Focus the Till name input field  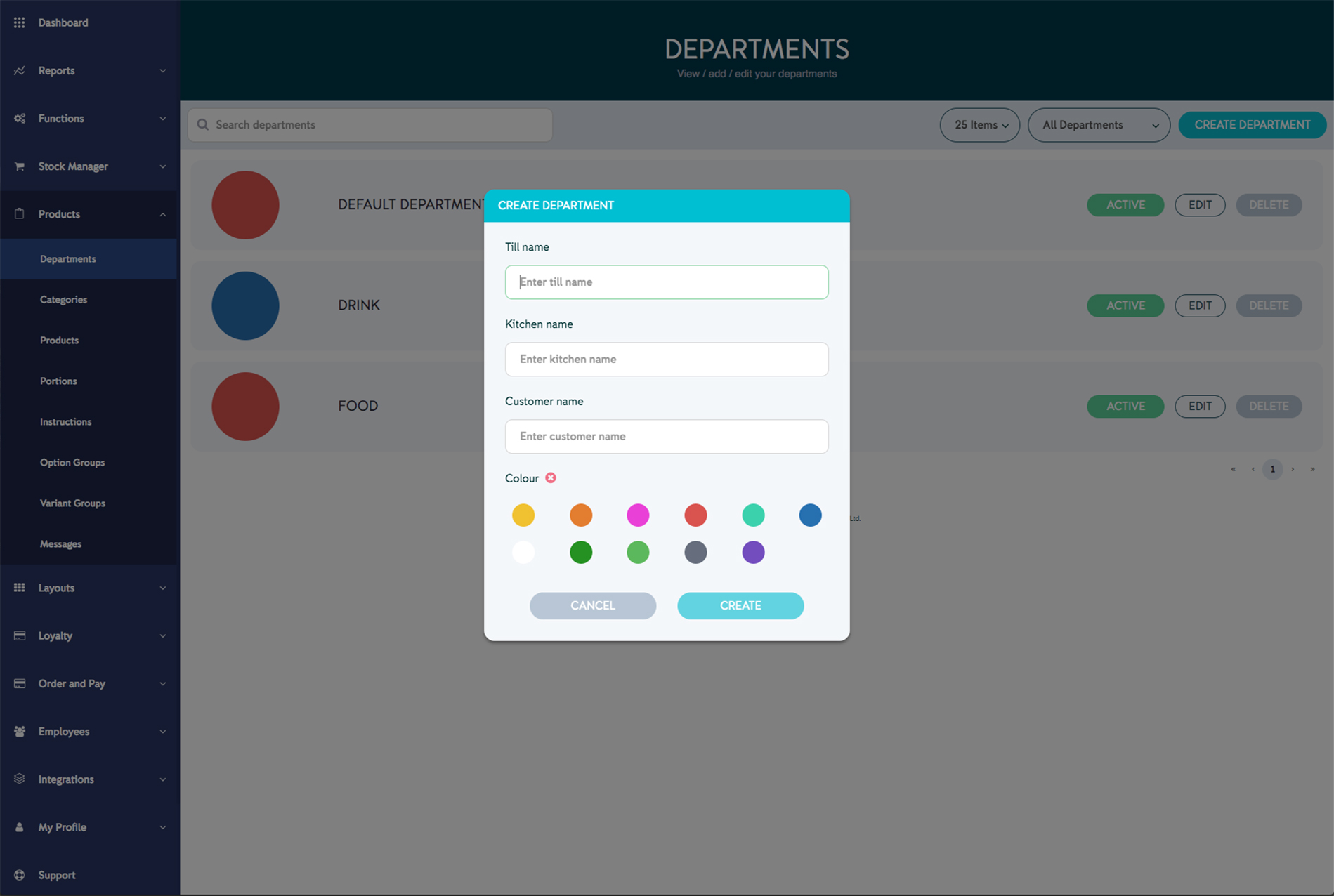[x=667, y=282]
